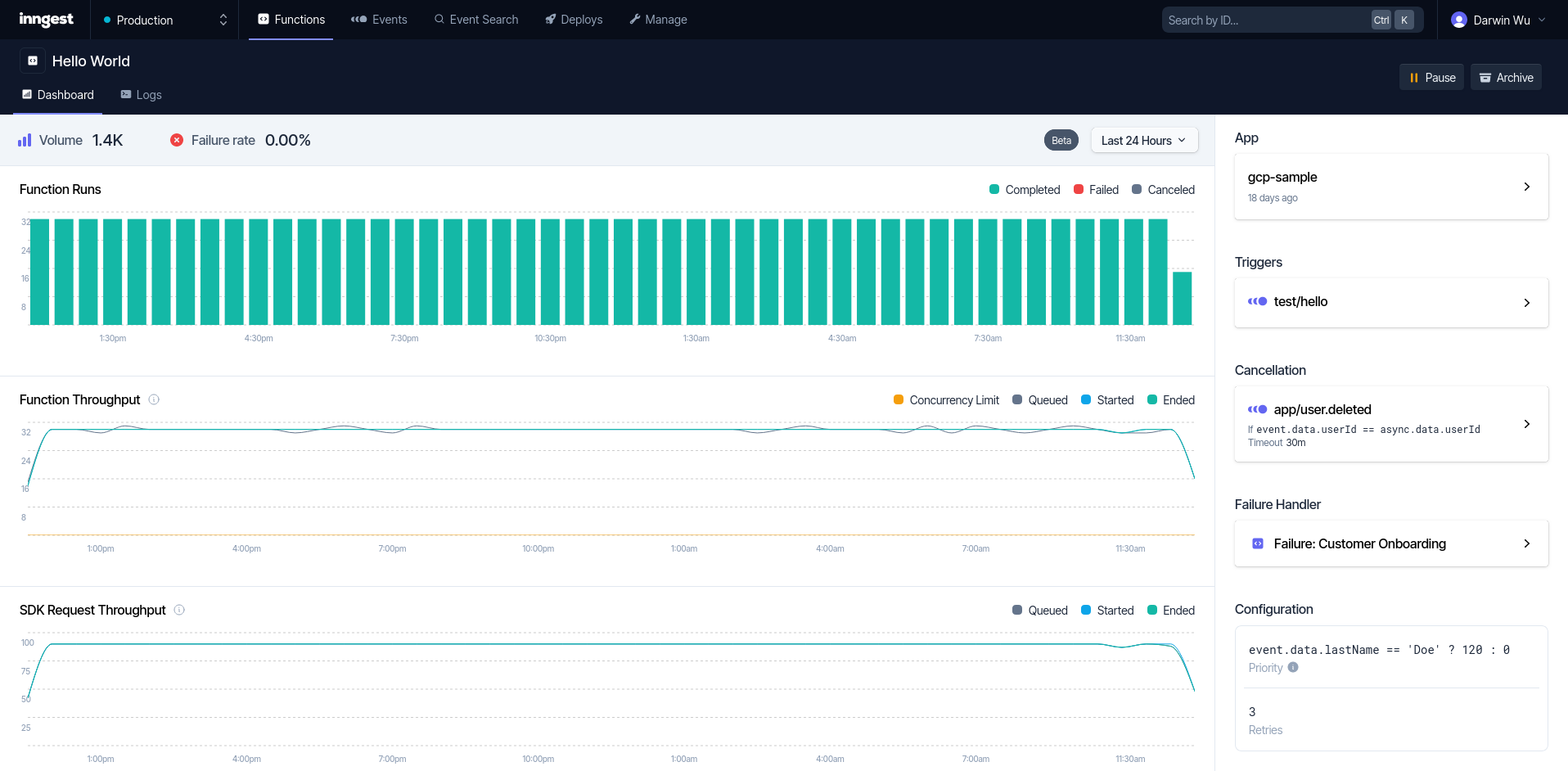The image size is (1568, 771).
Task: Toggle the Completed legend in Function Runs
Action: pos(1025,189)
